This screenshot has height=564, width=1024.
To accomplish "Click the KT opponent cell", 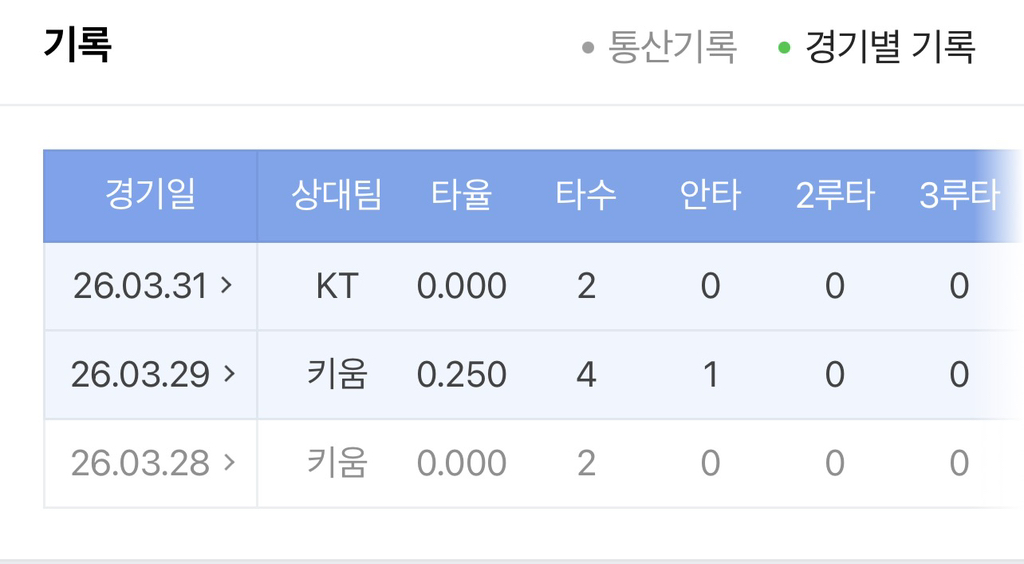I will [x=337, y=286].
